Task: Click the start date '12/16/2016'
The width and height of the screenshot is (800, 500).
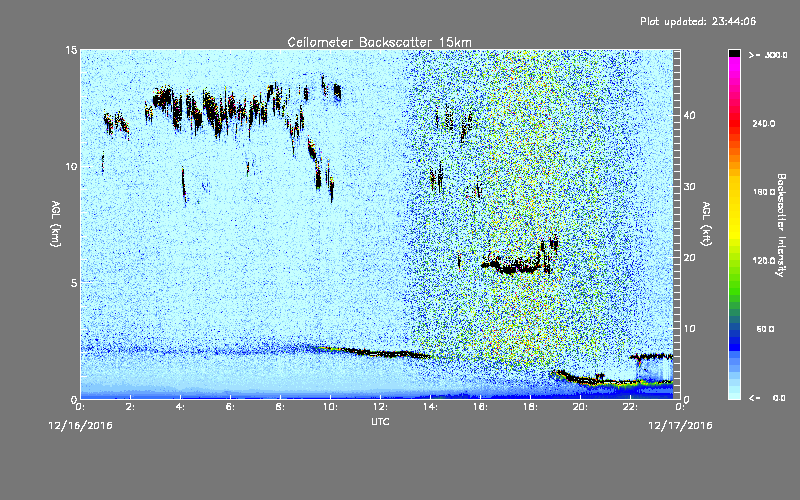Action: [81, 426]
